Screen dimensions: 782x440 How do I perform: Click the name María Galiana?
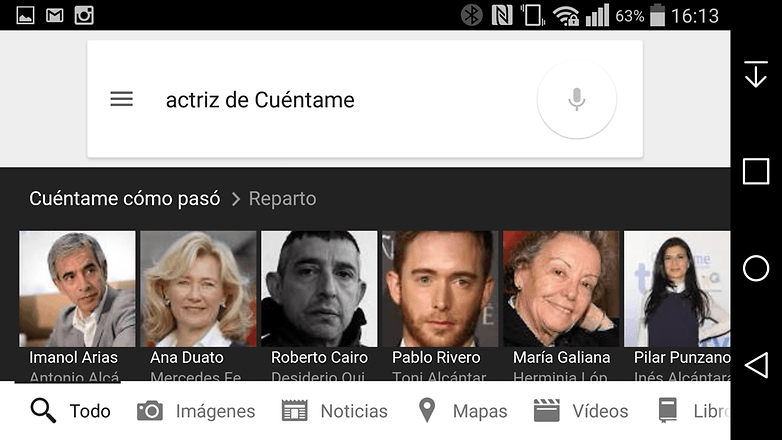[562, 357]
